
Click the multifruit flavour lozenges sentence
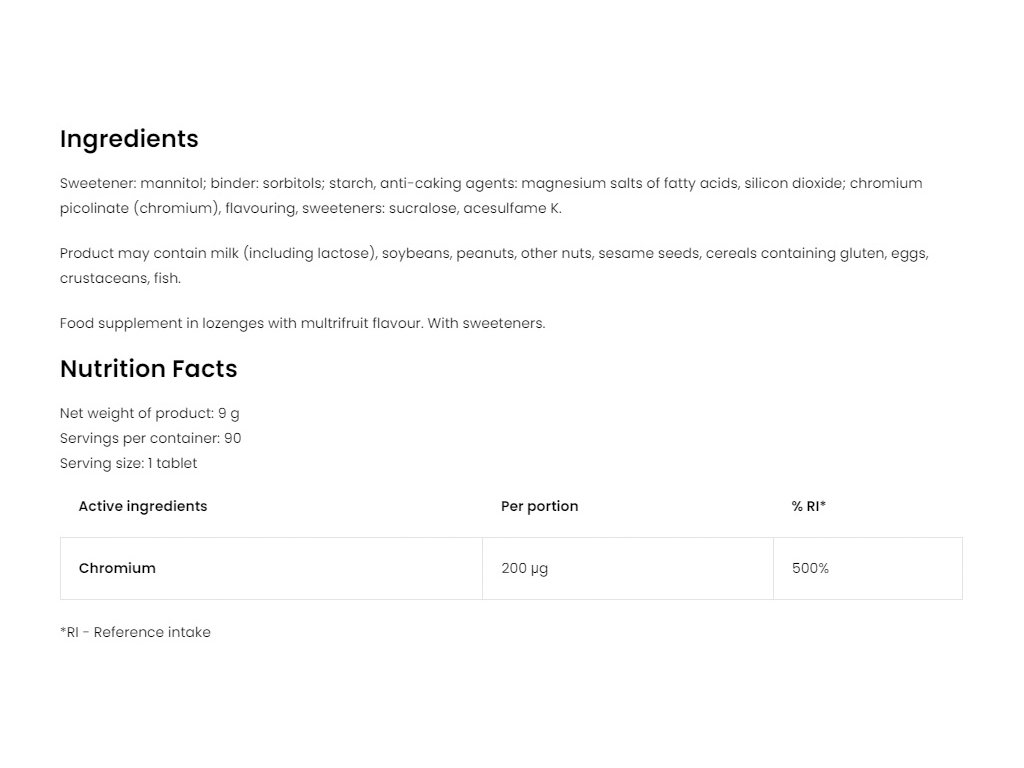point(302,323)
